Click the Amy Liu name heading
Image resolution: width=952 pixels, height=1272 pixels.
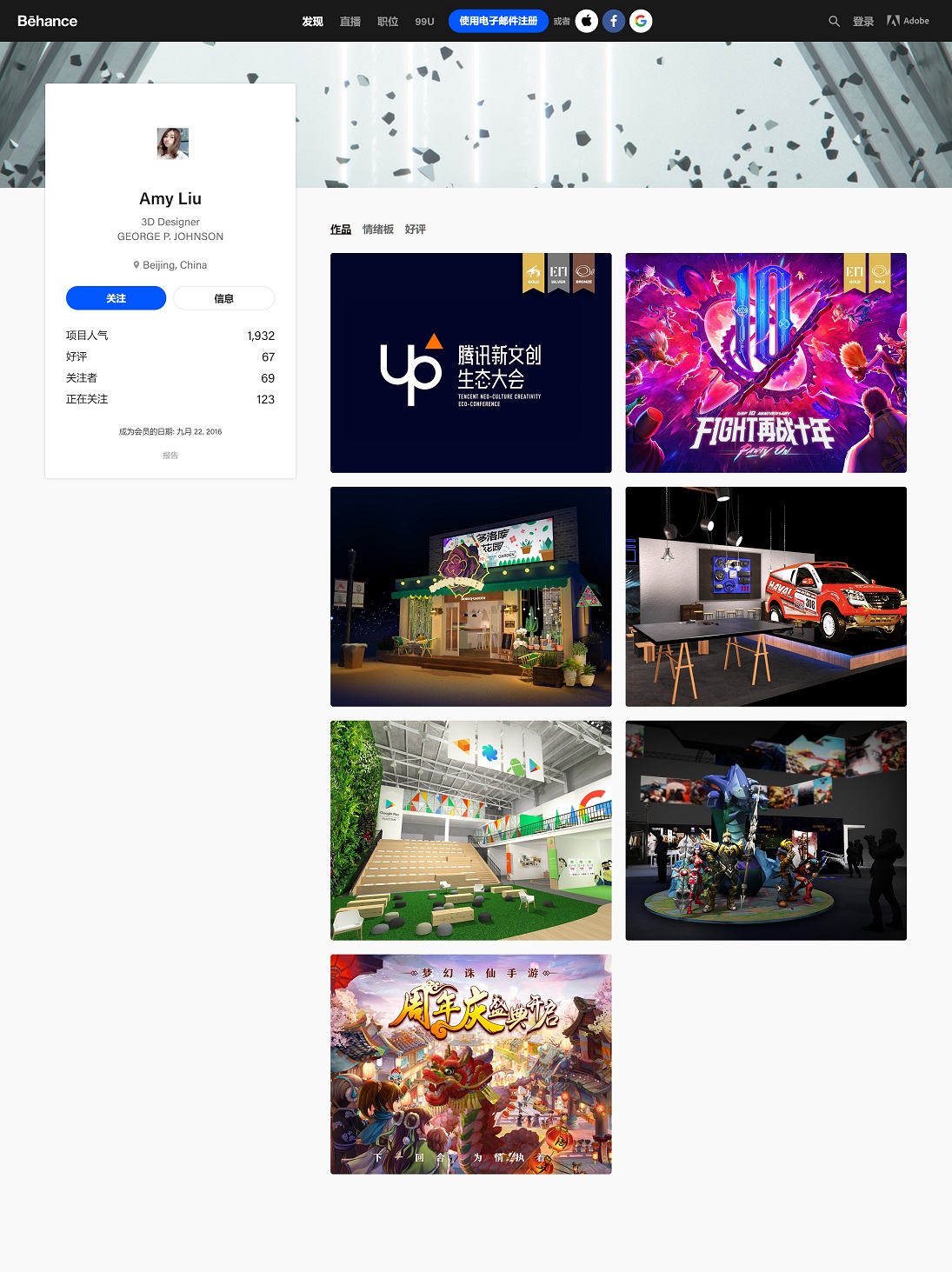coord(170,198)
